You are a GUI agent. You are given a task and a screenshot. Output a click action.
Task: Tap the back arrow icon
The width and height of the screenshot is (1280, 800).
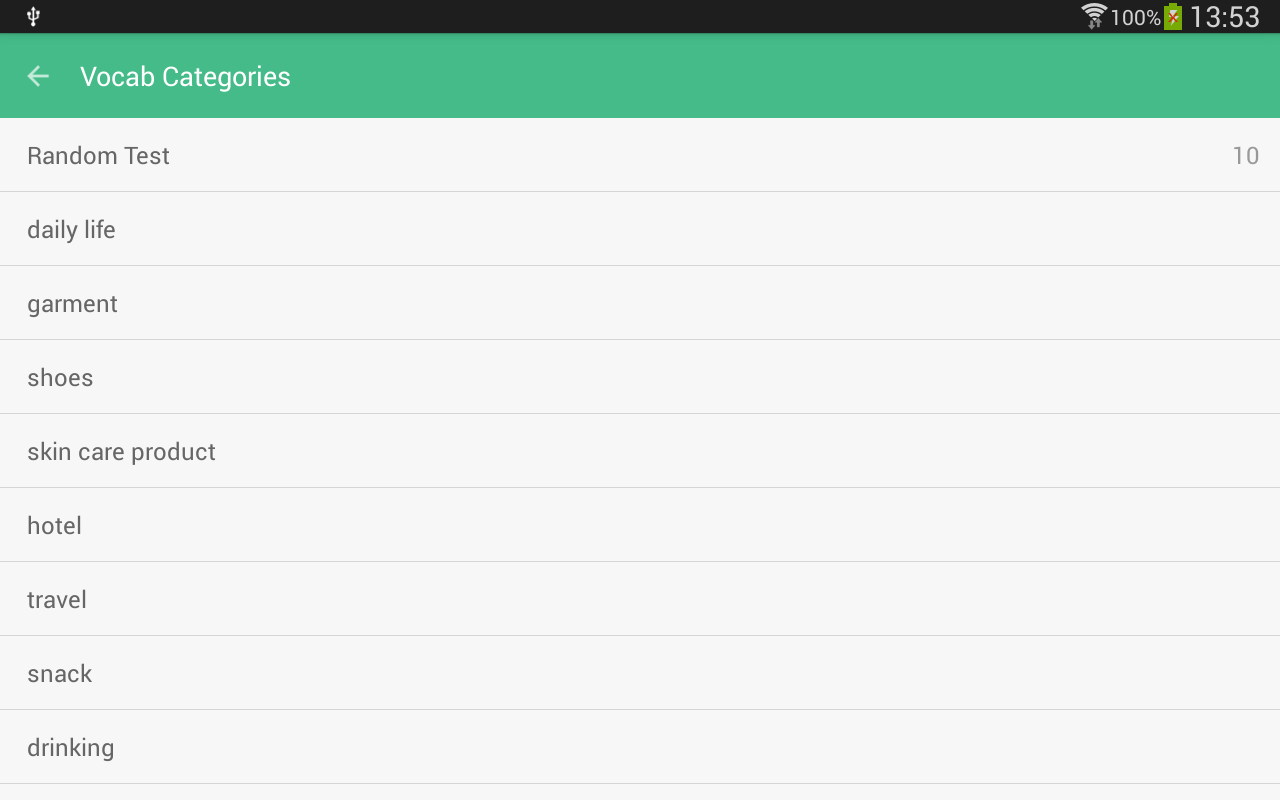[x=38, y=76]
